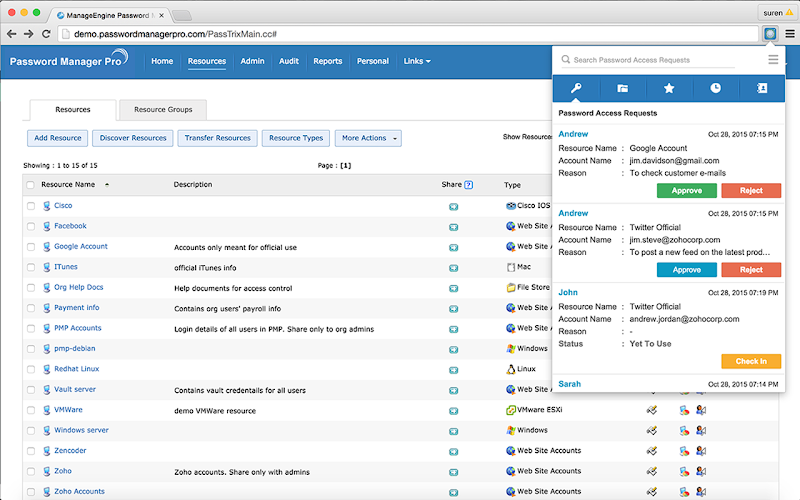Switch to the Resource Groups tab

(163, 110)
